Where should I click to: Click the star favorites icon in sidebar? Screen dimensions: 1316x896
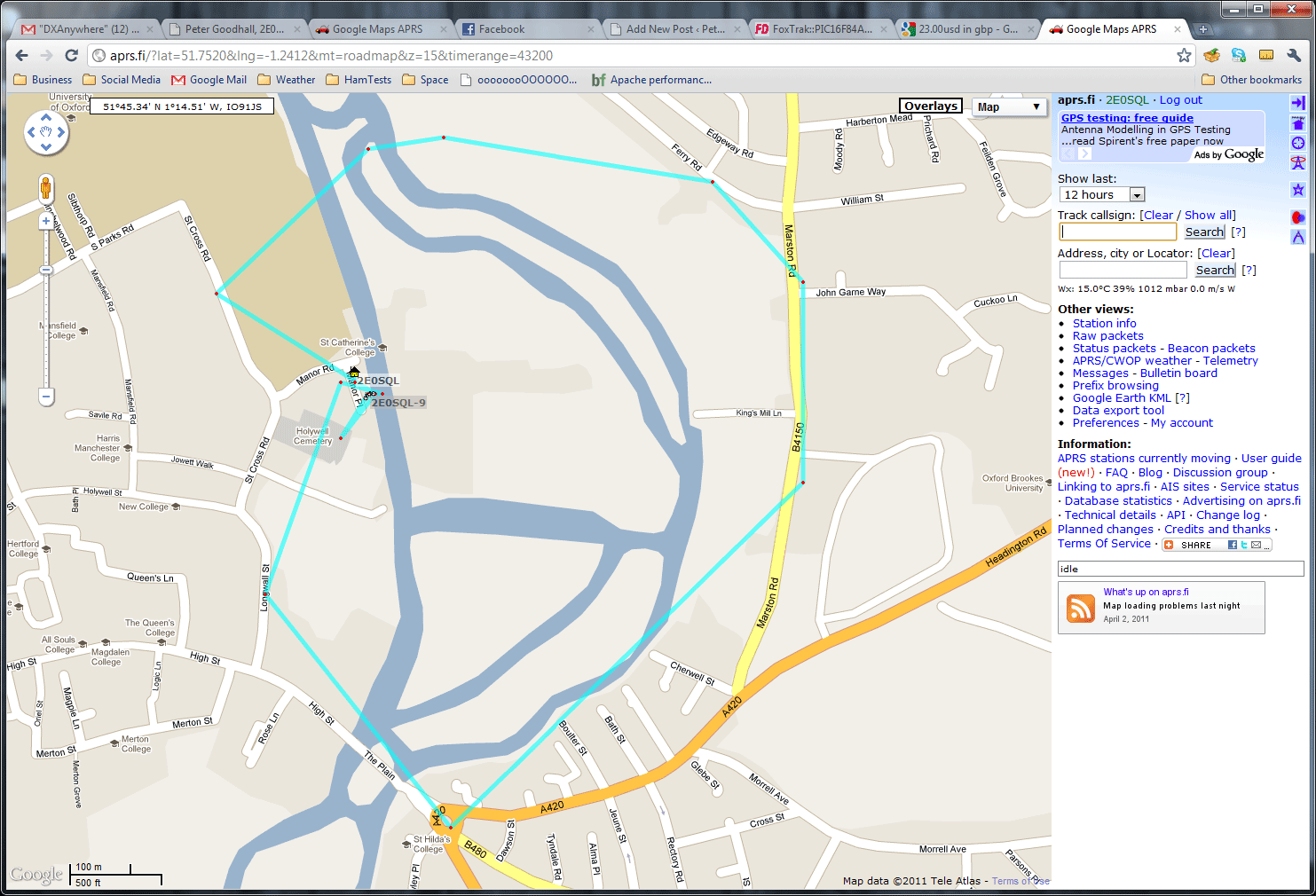click(1298, 190)
